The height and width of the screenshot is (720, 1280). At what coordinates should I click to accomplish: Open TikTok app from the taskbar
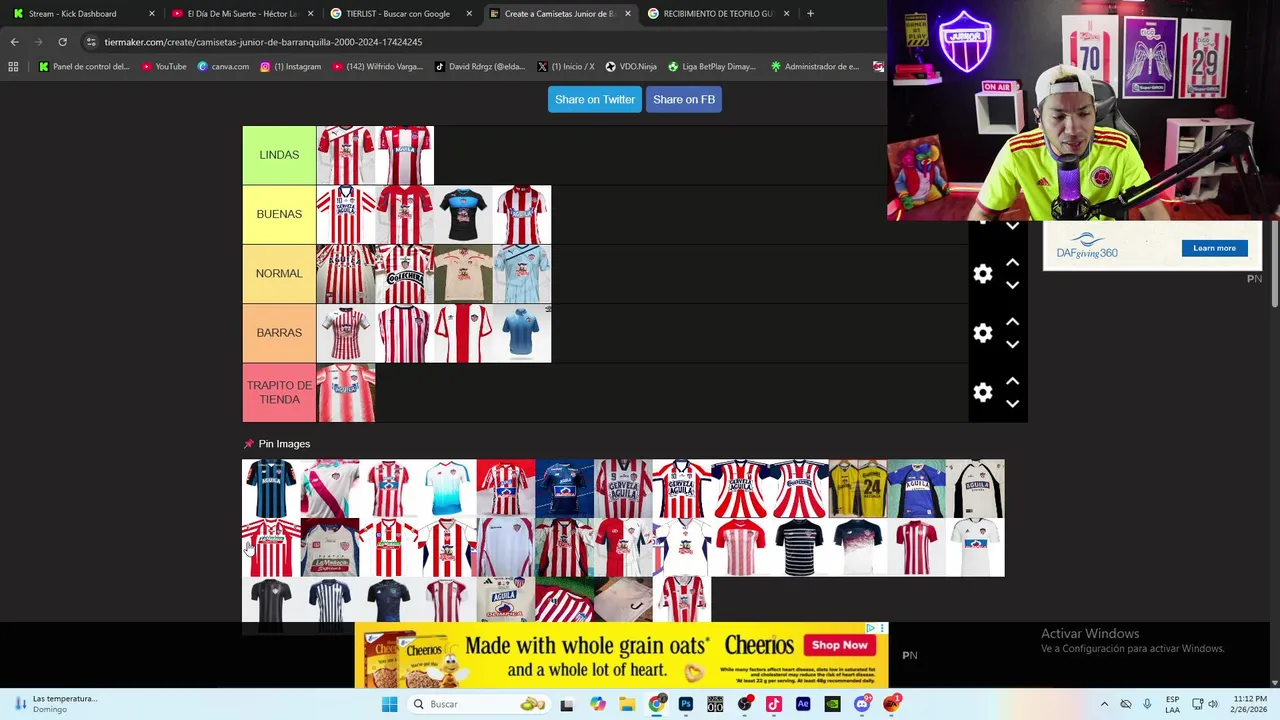pos(774,704)
